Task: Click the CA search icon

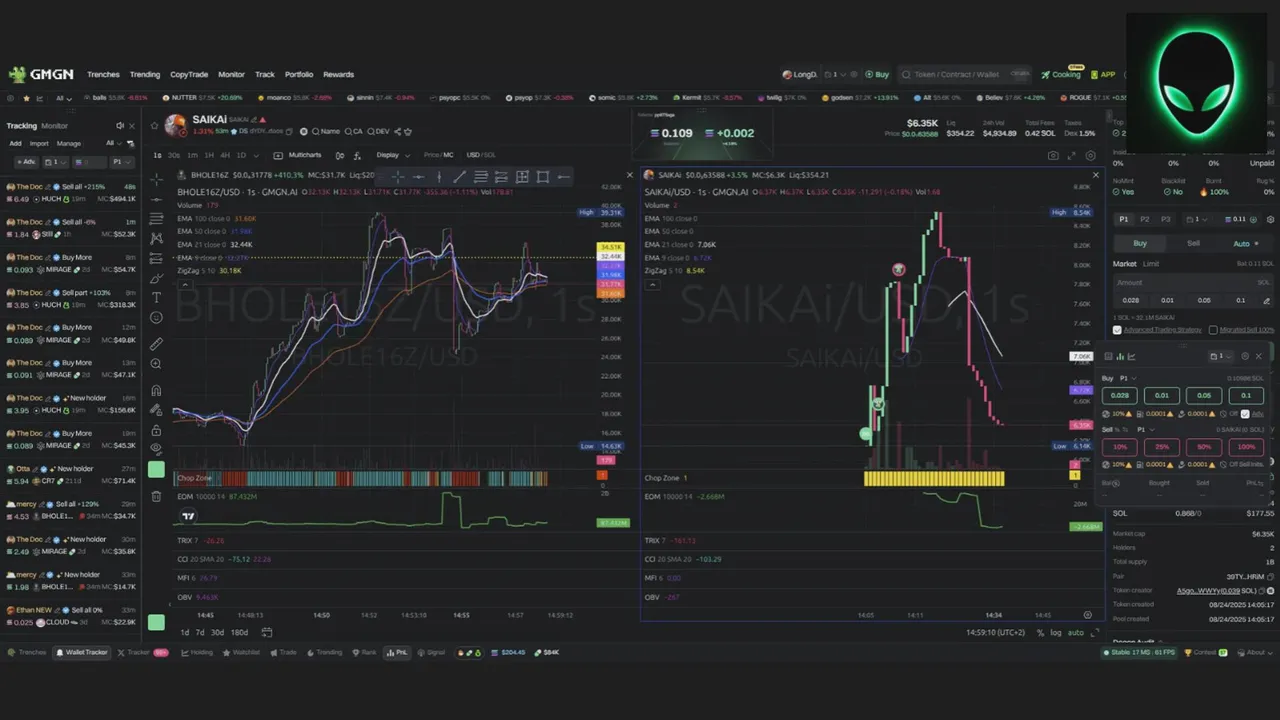Action: 353,131
